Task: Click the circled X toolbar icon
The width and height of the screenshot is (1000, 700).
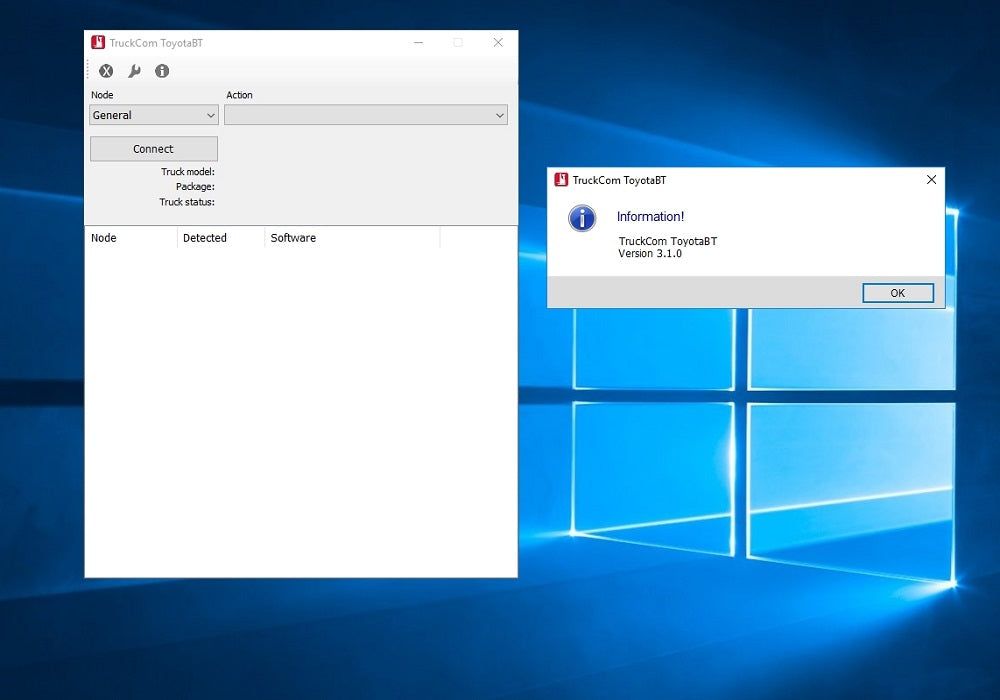Action: (106, 71)
